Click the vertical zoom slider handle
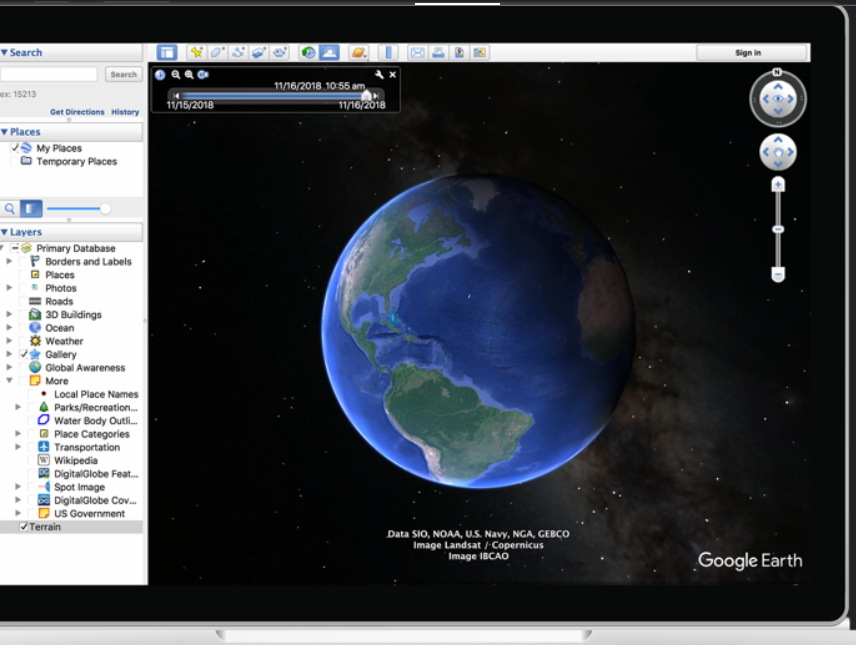 coord(778,229)
